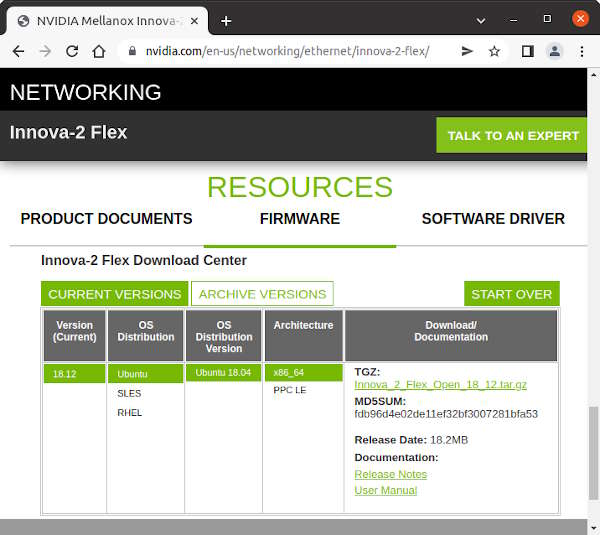Screen dimensions: 600x535
Task: Open Chrome's three-dot menu
Action: [x=582, y=51]
